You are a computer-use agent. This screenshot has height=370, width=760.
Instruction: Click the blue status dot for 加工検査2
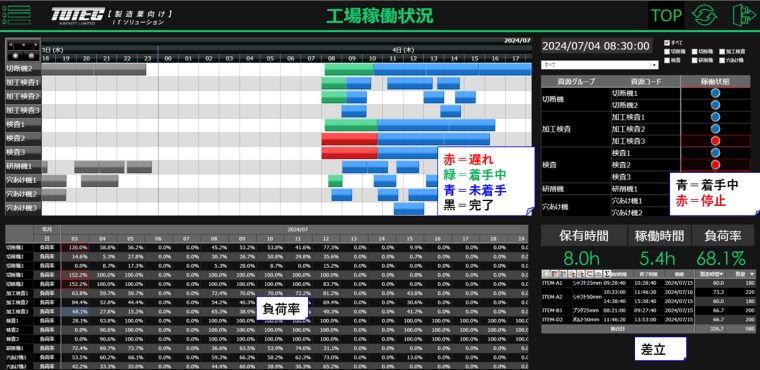coord(715,129)
